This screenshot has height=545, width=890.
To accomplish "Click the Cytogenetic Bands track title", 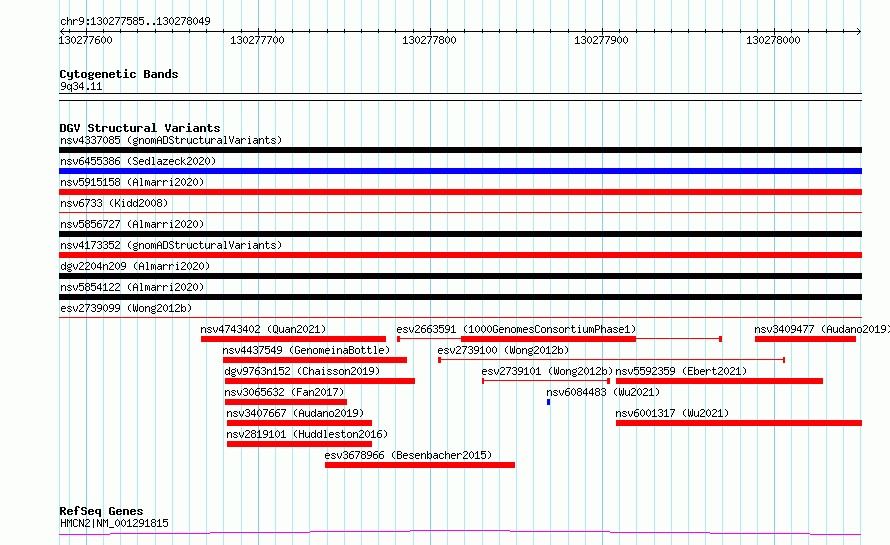I will point(119,74).
